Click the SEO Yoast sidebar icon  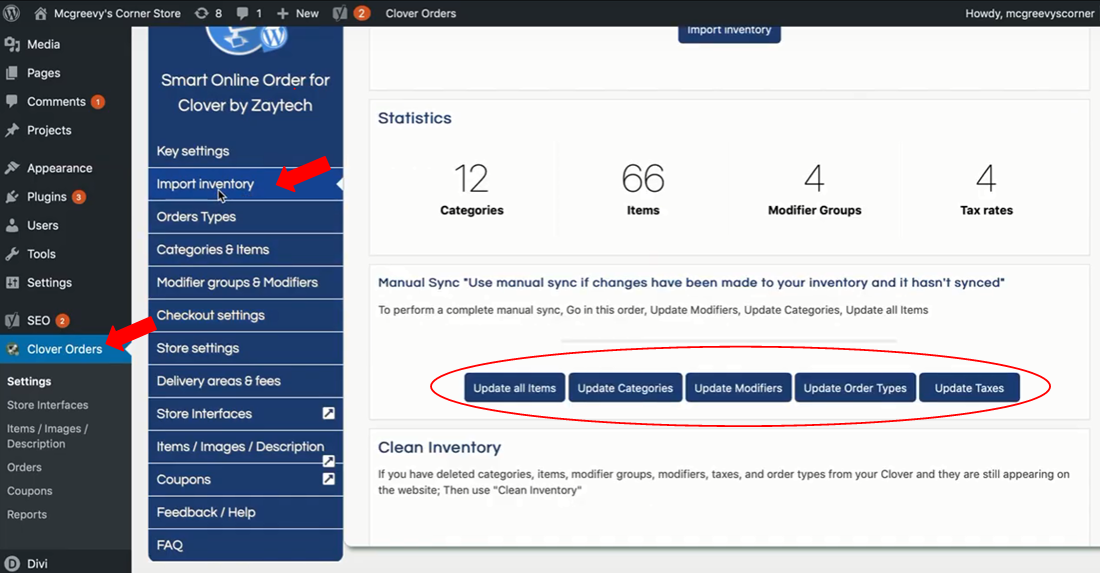(x=12, y=321)
